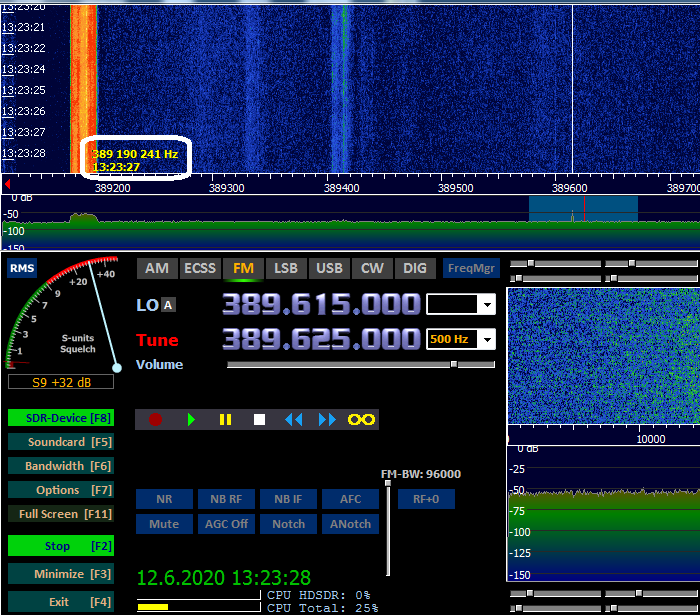700x615 pixels.
Task: Toggle loop playback infinity icon
Action: [362, 420]
